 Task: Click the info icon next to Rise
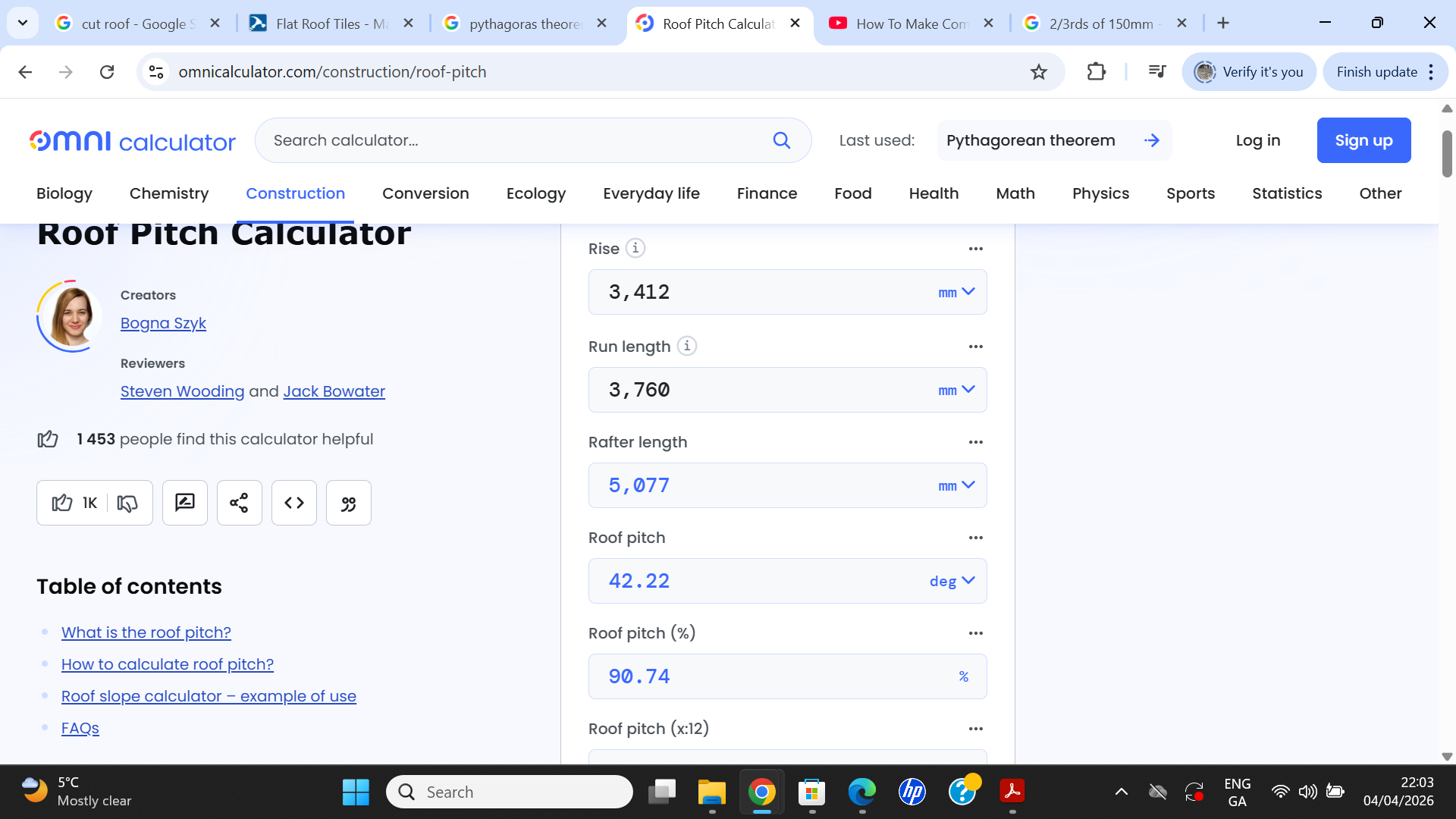coord(635,248)
